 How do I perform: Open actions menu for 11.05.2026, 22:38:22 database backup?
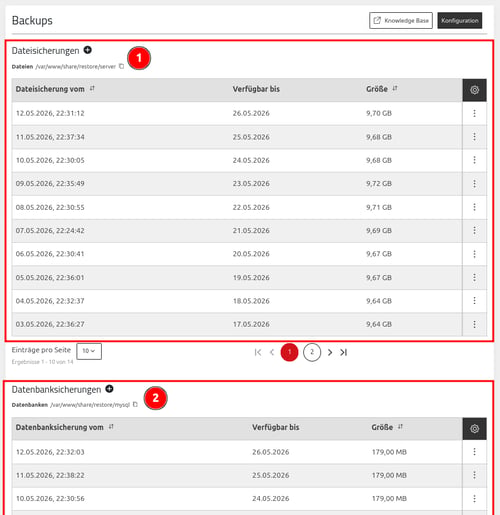coord(474,475)
